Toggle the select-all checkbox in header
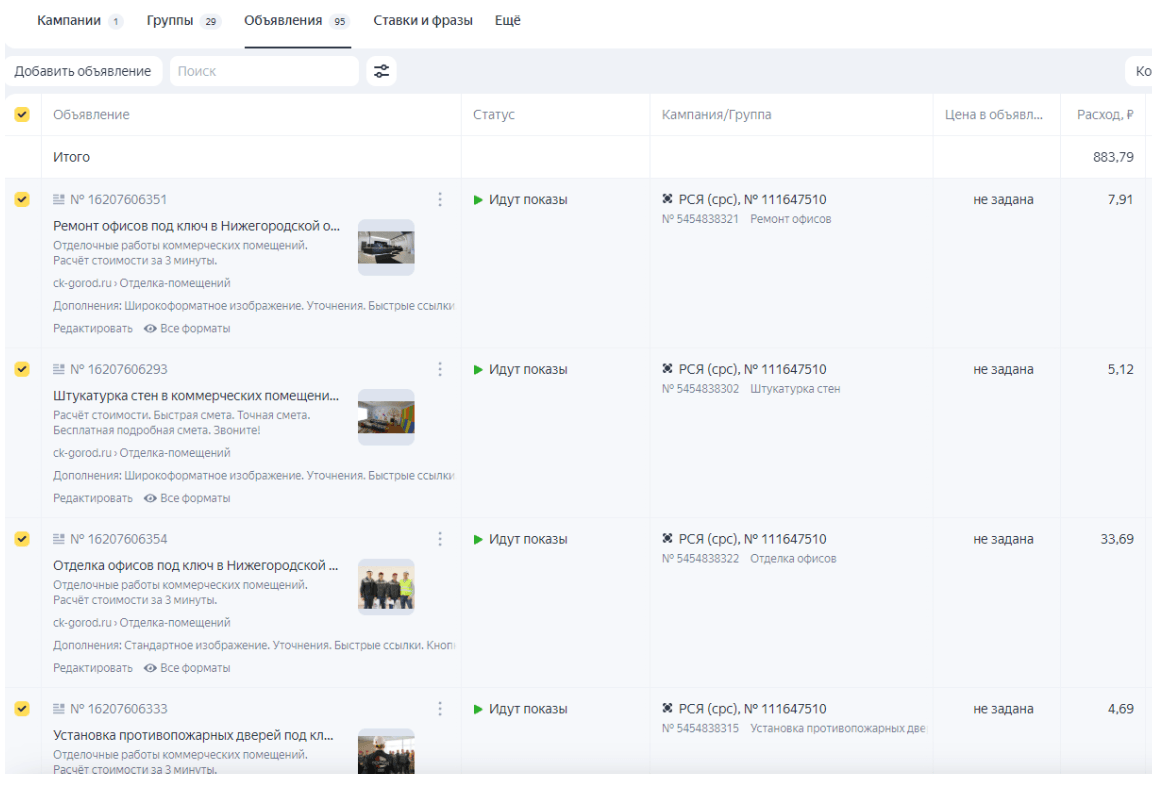This screenshot has width=1157, height=785. point(22,114)
